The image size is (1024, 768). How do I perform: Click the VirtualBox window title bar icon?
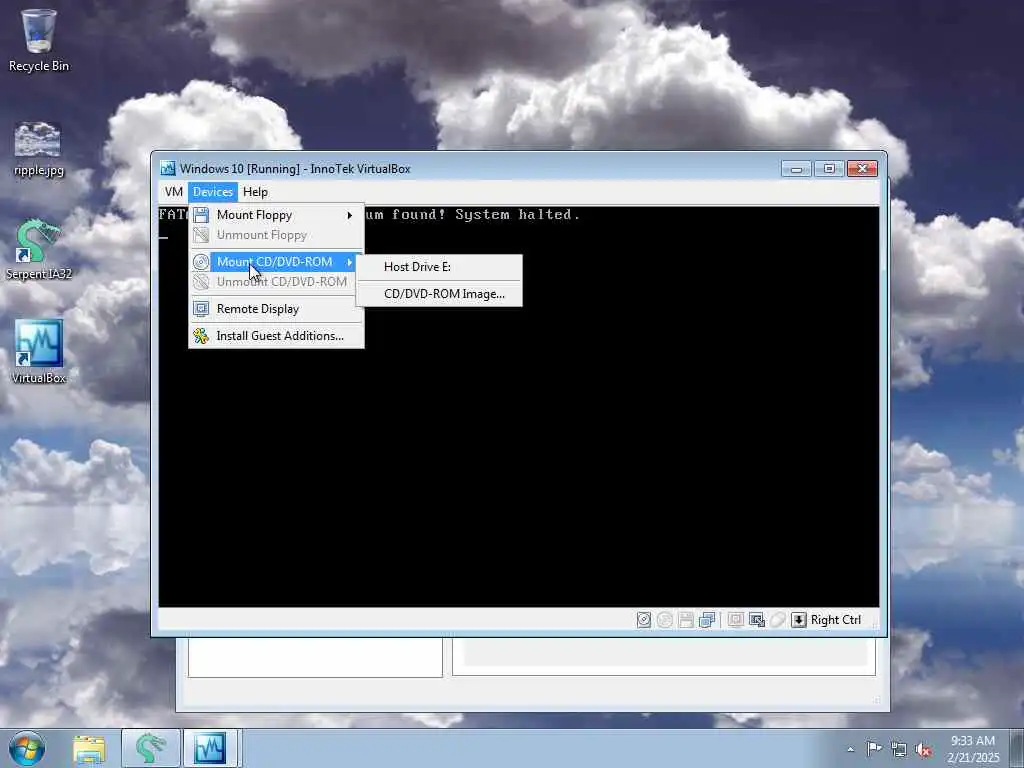(168, 168)
